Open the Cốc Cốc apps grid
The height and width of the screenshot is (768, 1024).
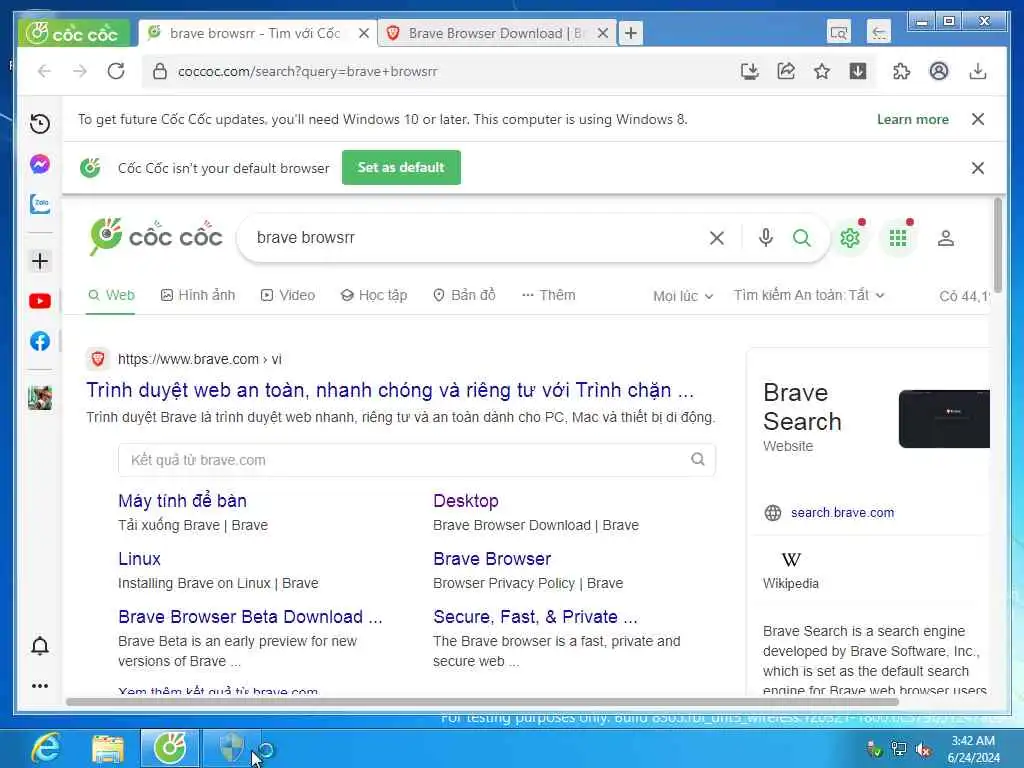(x=898, y=238)
